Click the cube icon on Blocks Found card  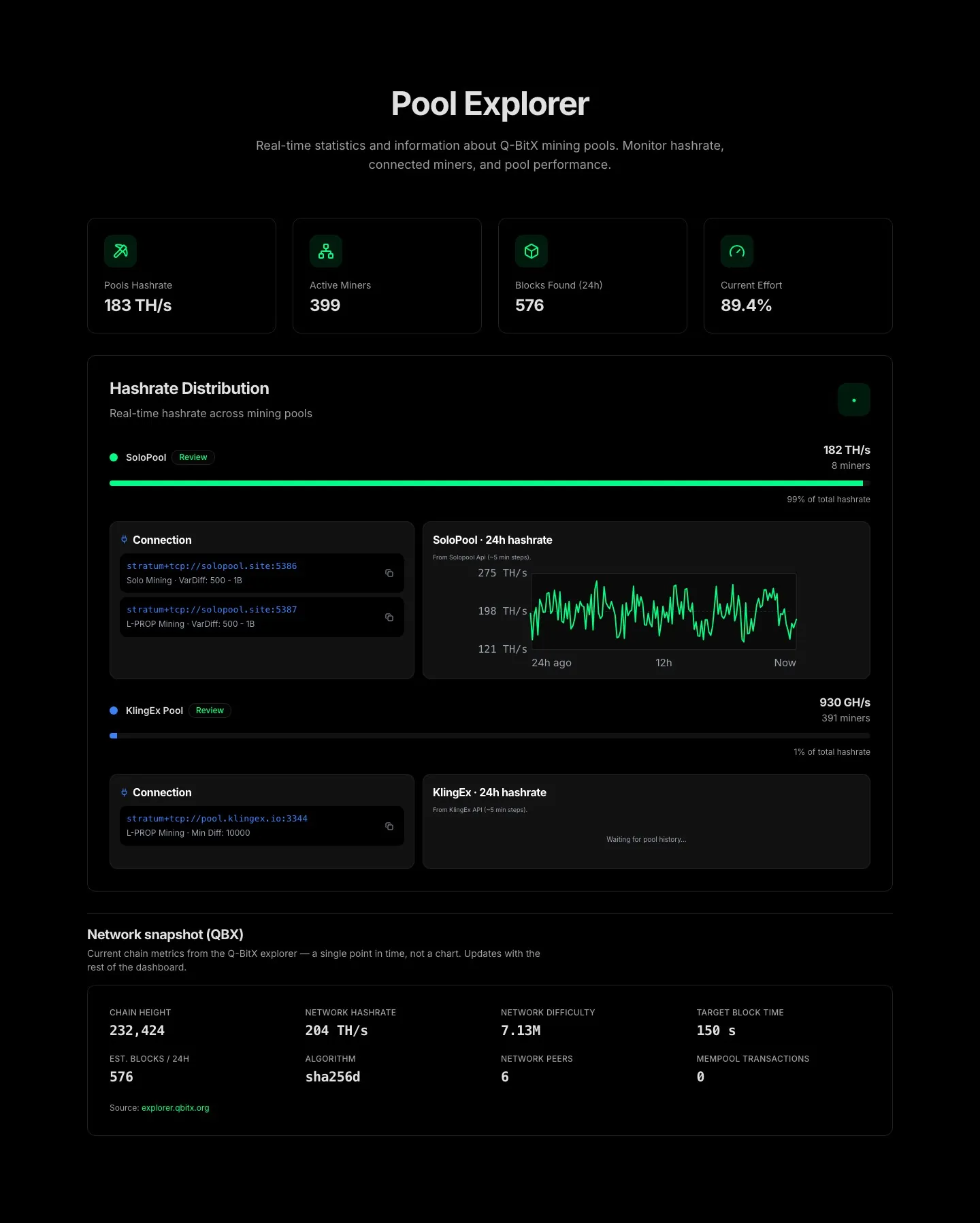click(532, 251)
